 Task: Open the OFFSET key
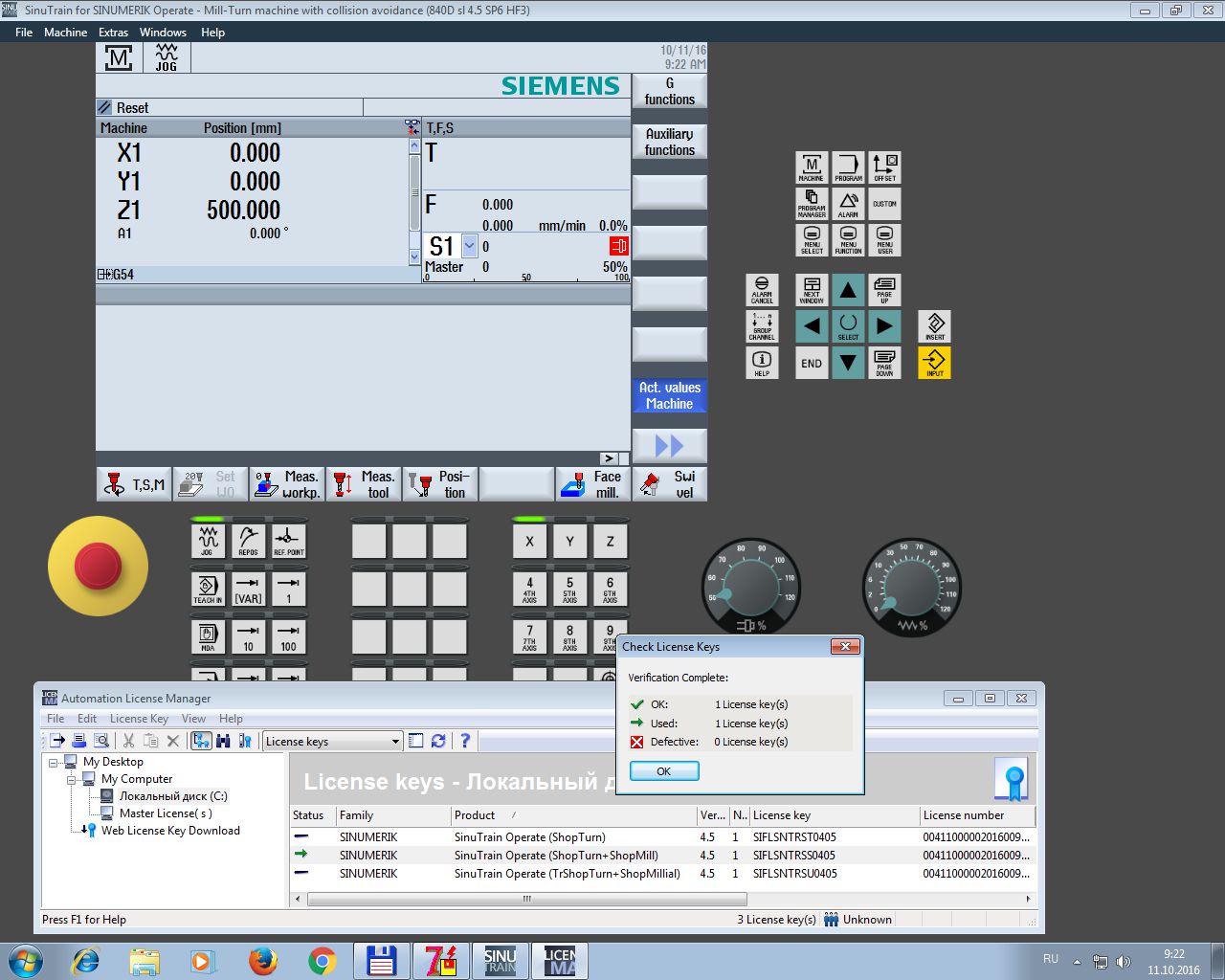884,167
